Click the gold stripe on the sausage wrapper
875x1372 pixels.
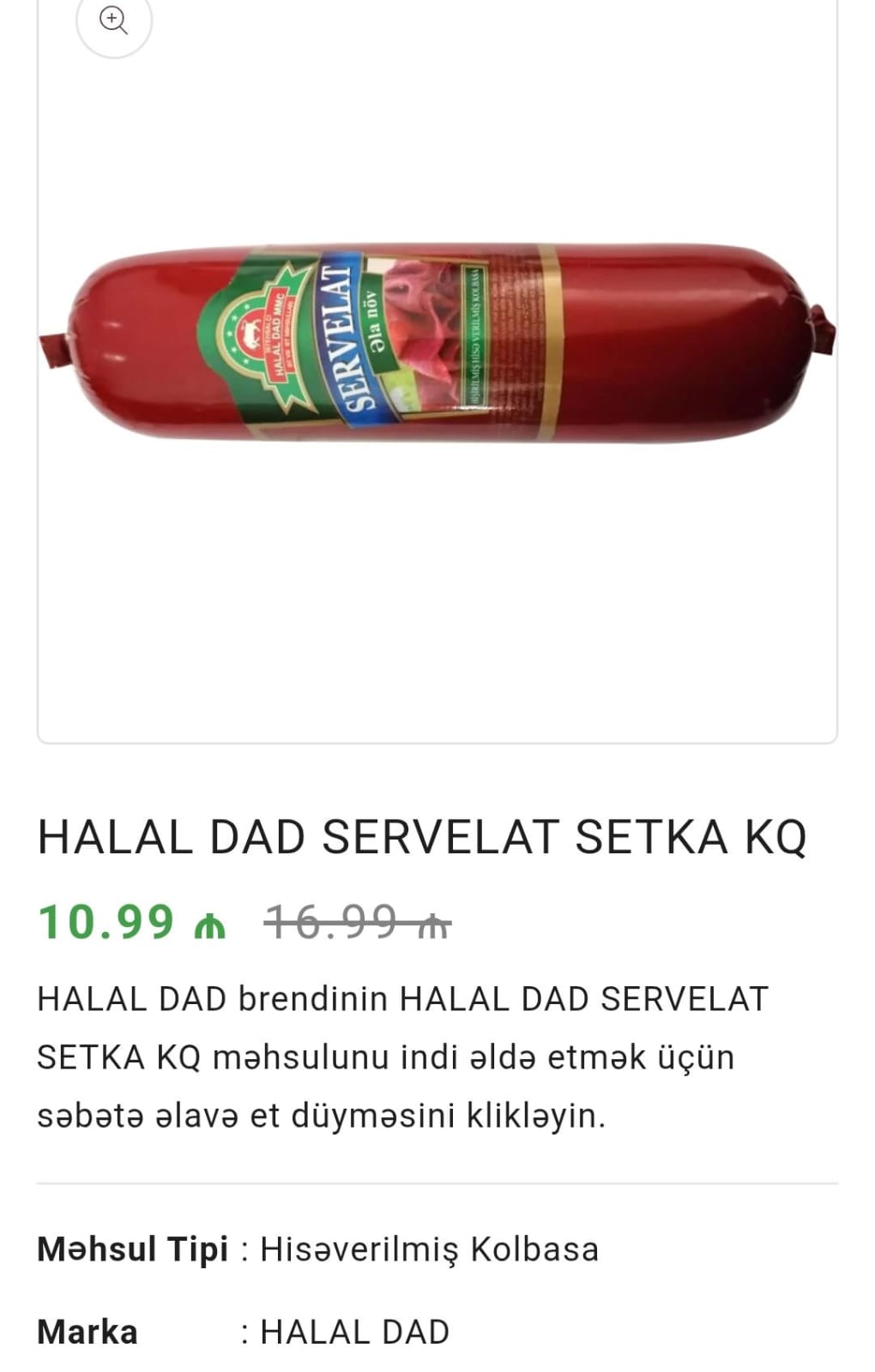[549, 341]
